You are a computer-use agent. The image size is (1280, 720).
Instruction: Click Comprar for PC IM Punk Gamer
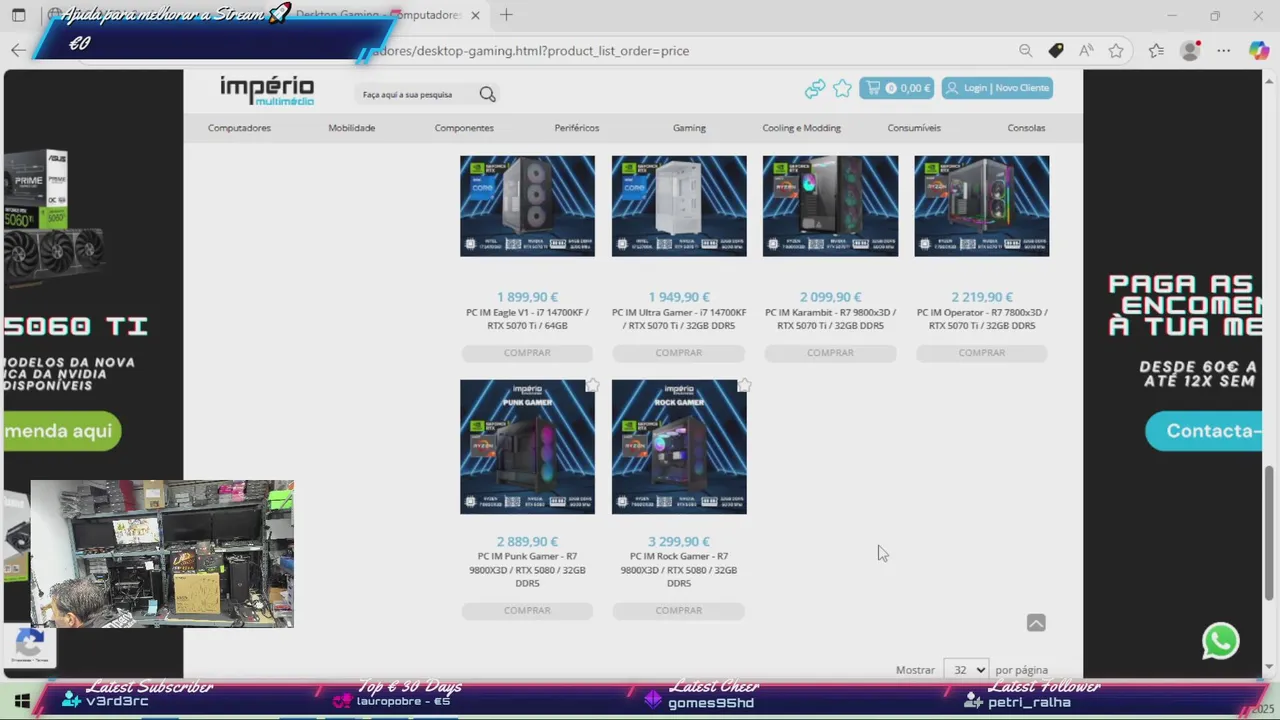click(x=527, y=610)
